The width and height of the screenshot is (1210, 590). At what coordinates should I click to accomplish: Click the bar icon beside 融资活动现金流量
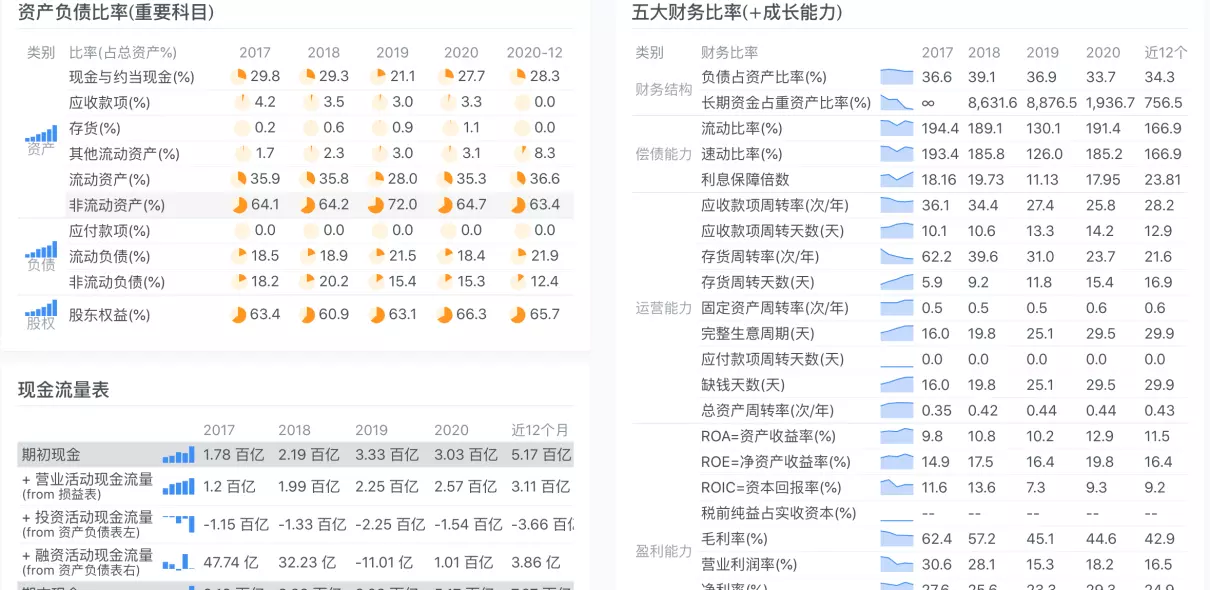178,562
